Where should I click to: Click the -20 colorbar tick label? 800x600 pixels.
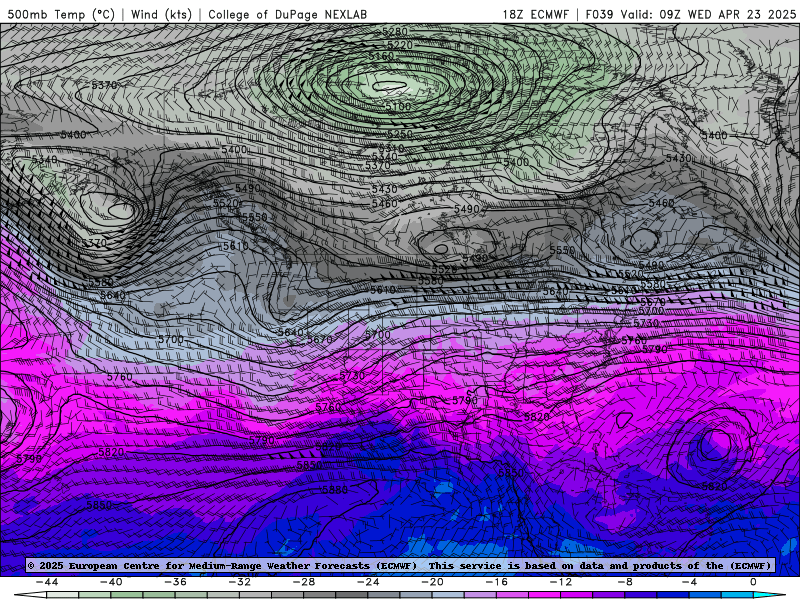(x=432, y=582)
